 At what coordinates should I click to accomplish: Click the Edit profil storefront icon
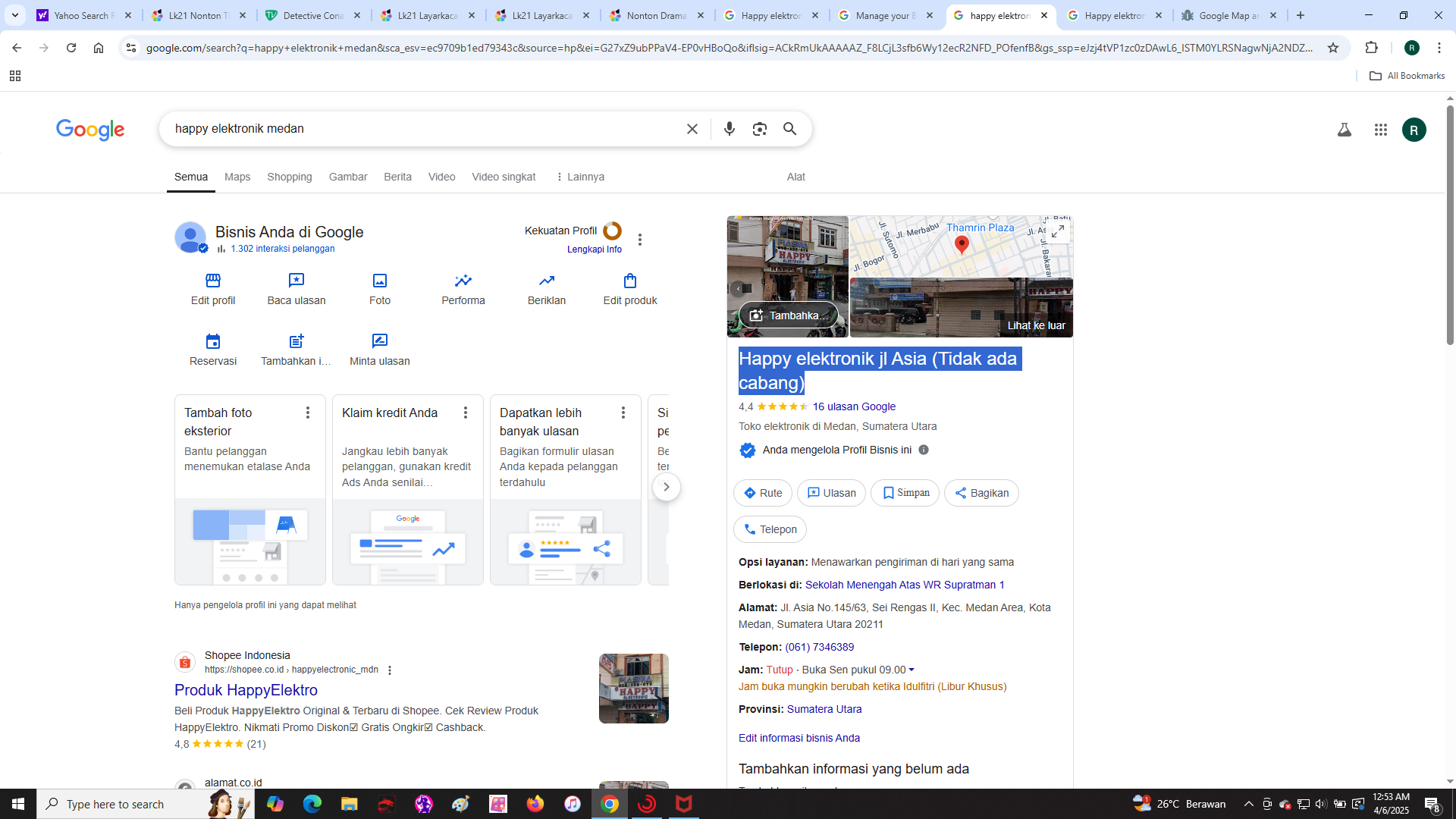tap(213, 281)
